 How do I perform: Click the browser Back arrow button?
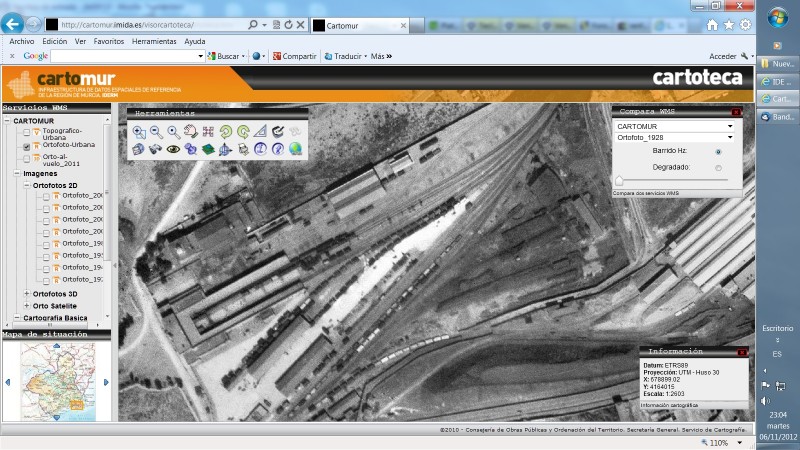pos(12,23)
